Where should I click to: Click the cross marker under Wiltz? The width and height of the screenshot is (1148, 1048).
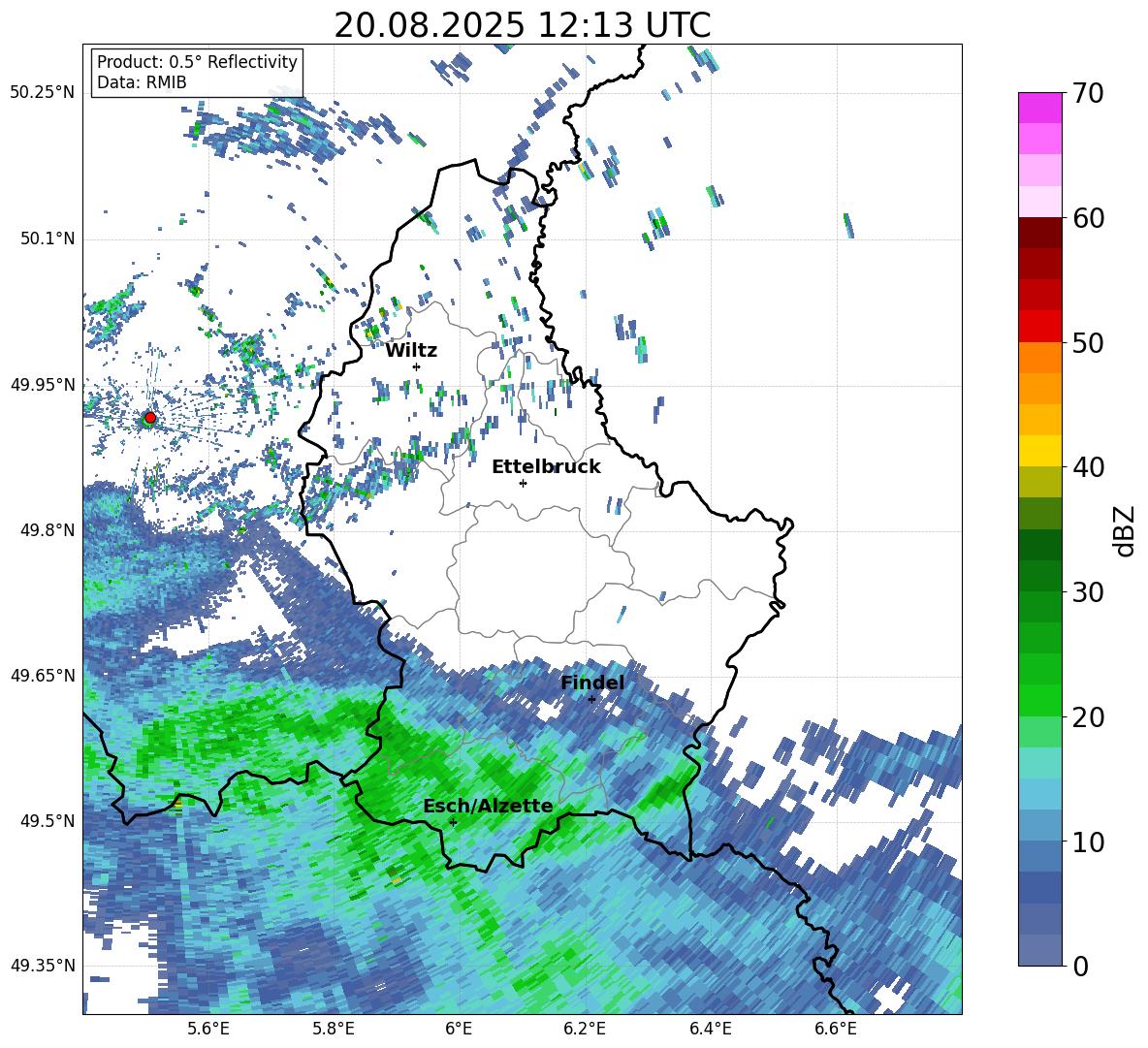tap(417, 366)
